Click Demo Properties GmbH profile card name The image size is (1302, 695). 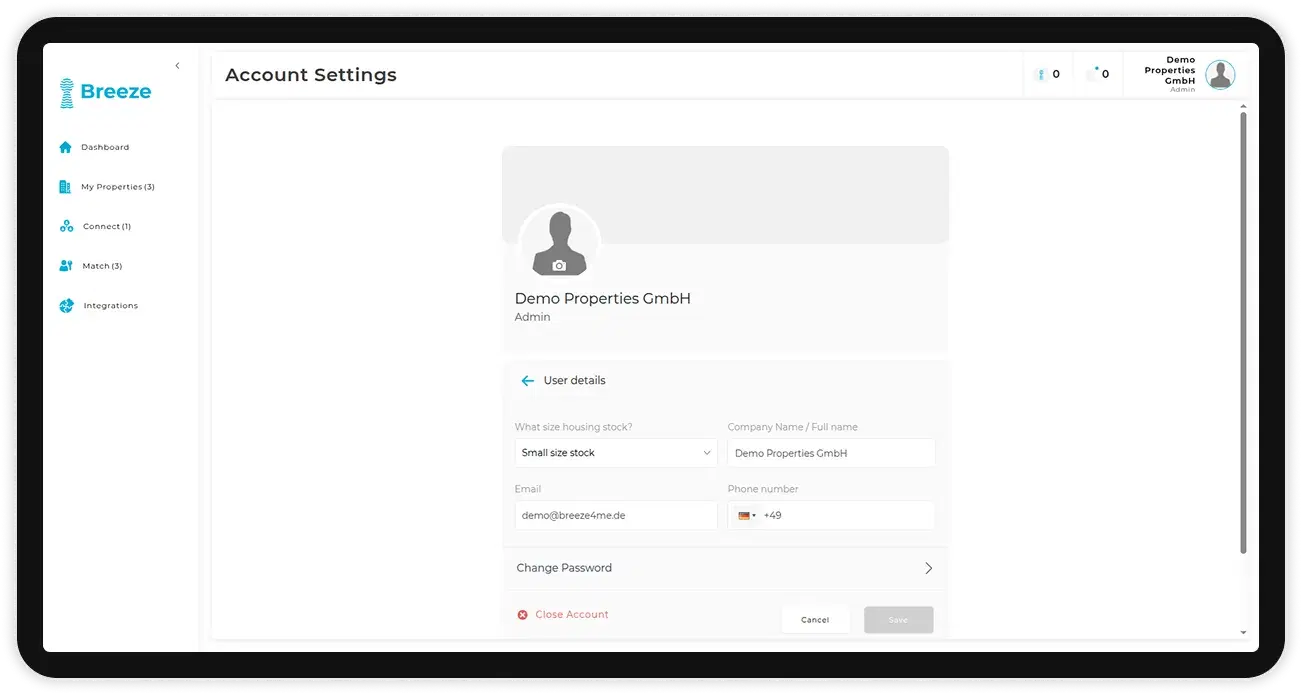602,299
